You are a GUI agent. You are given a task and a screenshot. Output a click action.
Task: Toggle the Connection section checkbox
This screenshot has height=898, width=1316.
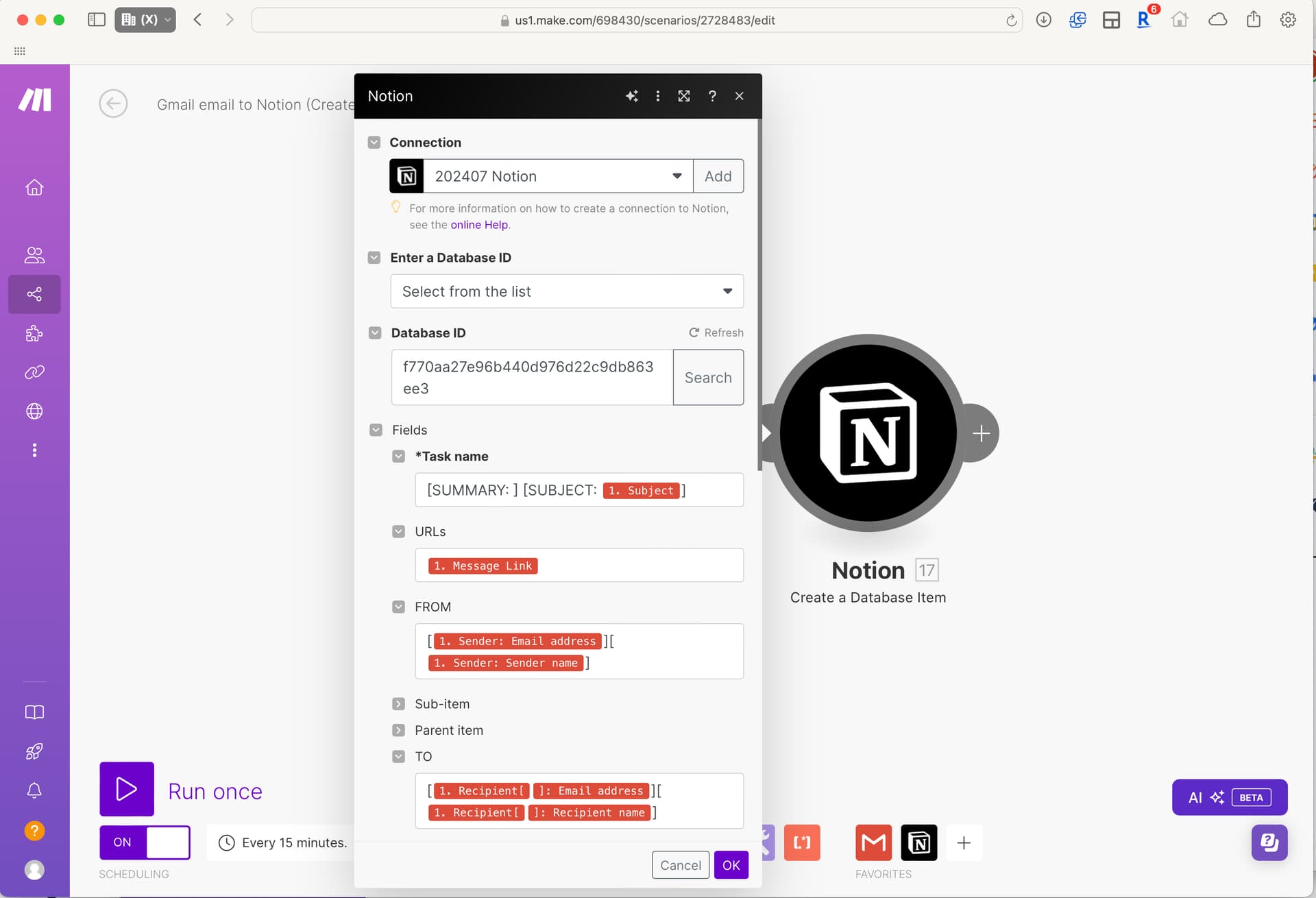click(374, 143)
